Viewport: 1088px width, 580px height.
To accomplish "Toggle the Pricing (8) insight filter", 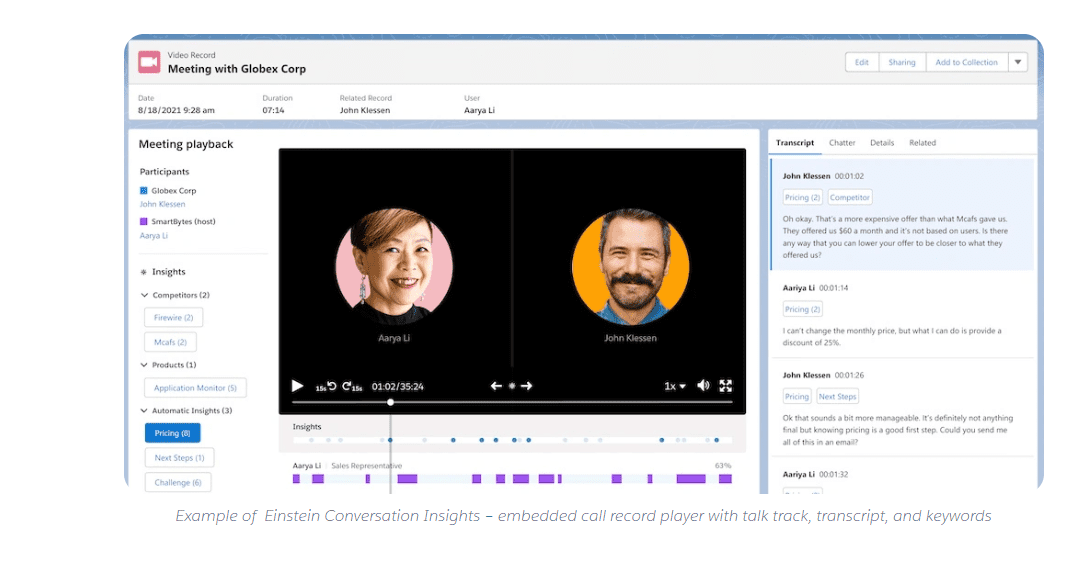I will pos(173,433).
